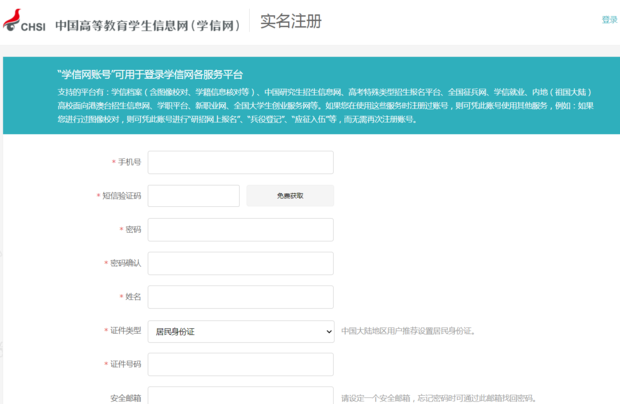This screenshot has width=620, height=404.
Task: Click the 安全邮箱 field label
Action: click(x=125, y=398)
